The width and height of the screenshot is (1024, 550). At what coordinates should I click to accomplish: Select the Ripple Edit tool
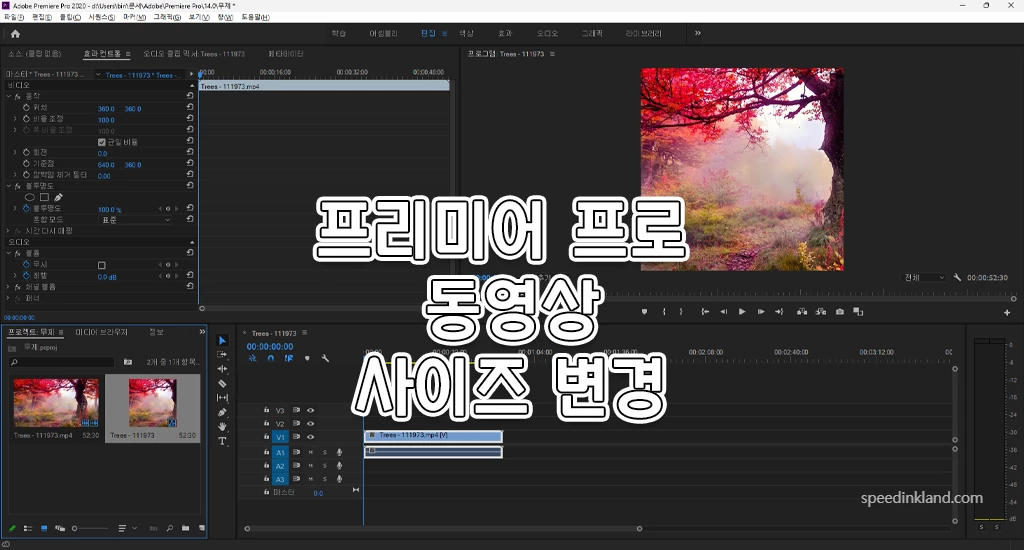[222, 369]
